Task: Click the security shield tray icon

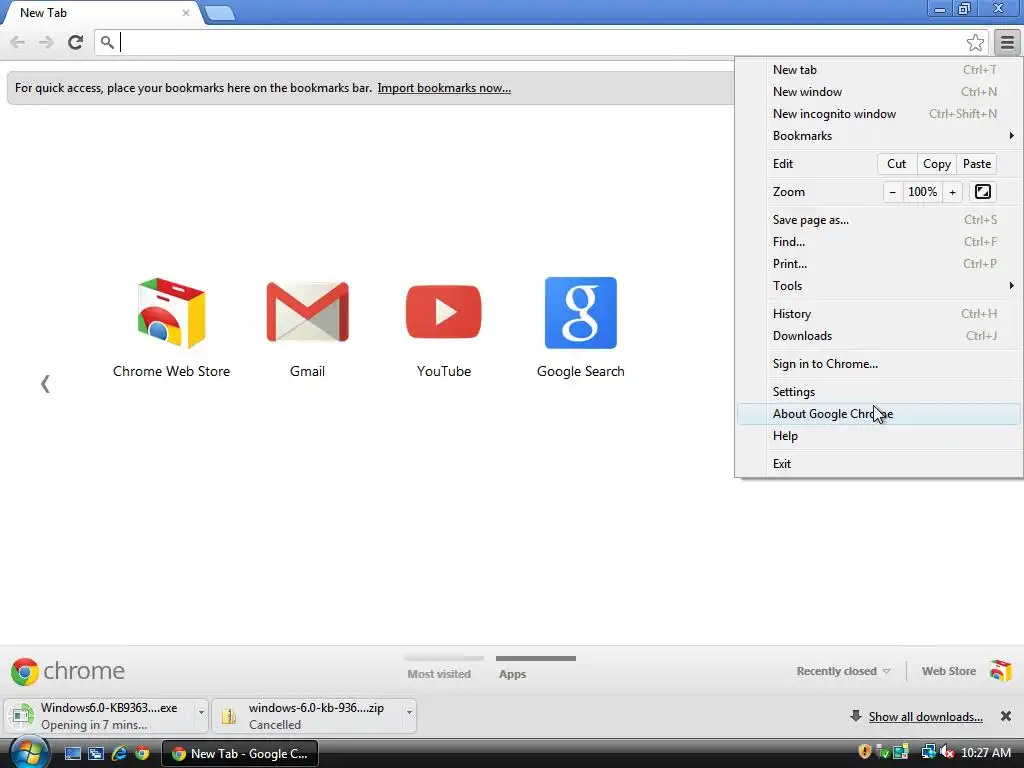Action: click(865, 752)
